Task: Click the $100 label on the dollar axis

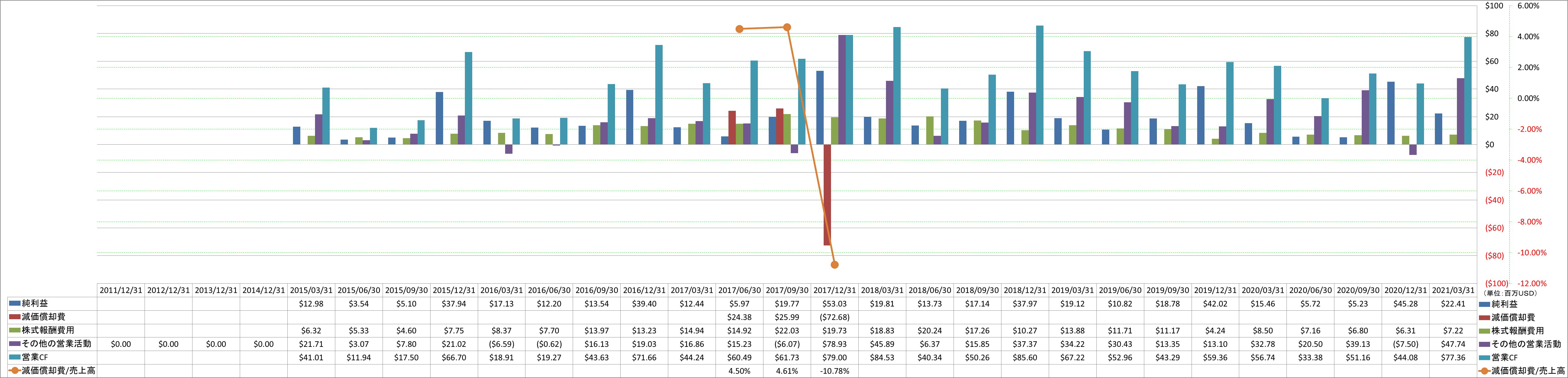Action: 1494,6
